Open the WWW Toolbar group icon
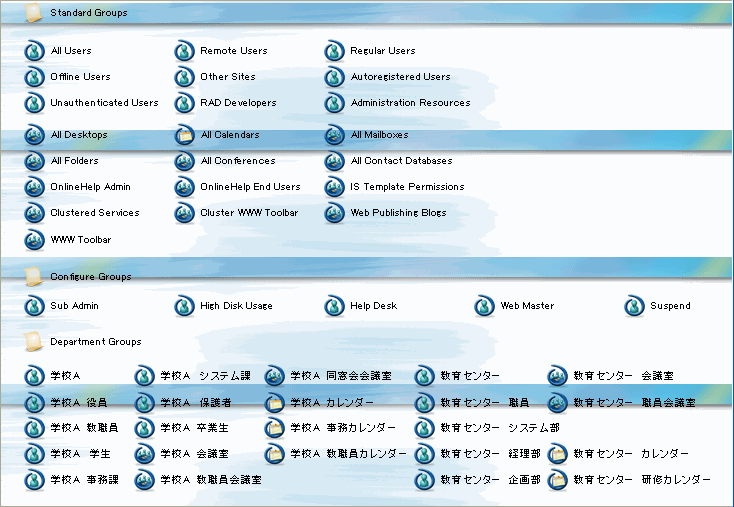Viewport: 734px width, 507px height. pos(34,240)
